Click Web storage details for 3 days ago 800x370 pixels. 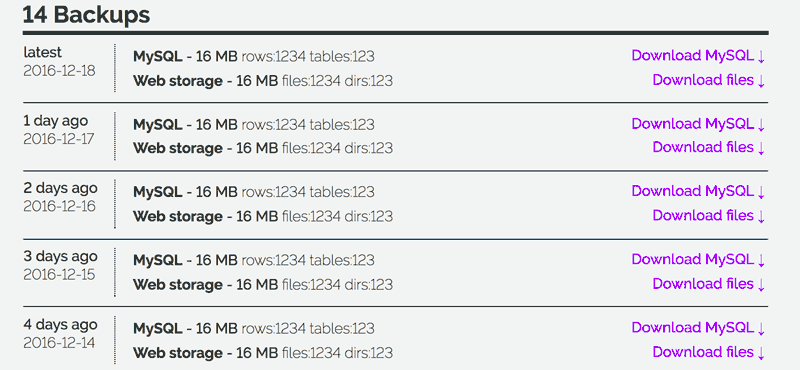point(263,284)
